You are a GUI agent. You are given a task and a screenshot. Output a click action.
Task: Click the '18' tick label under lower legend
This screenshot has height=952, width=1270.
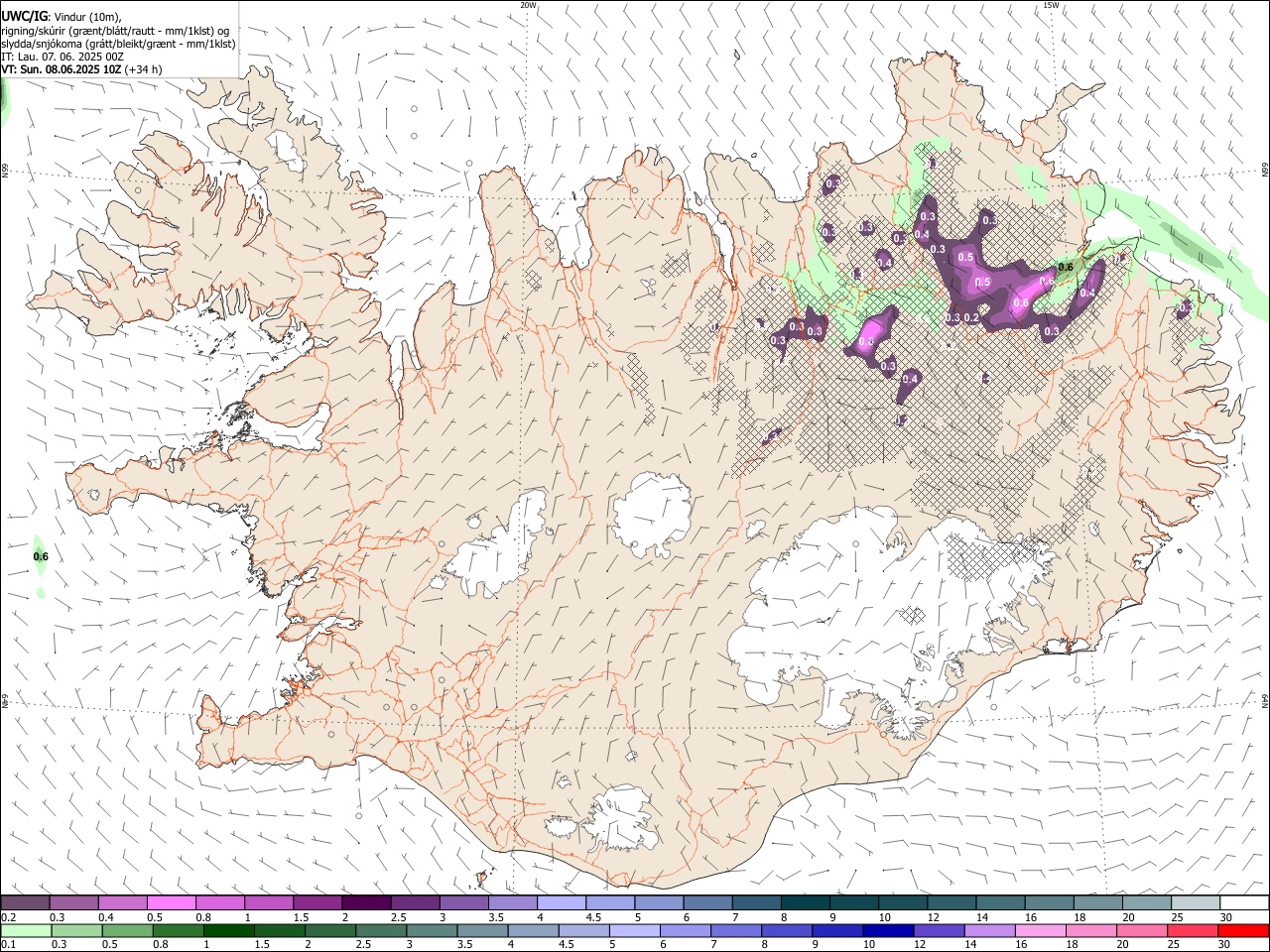[x=1072, y=945]
